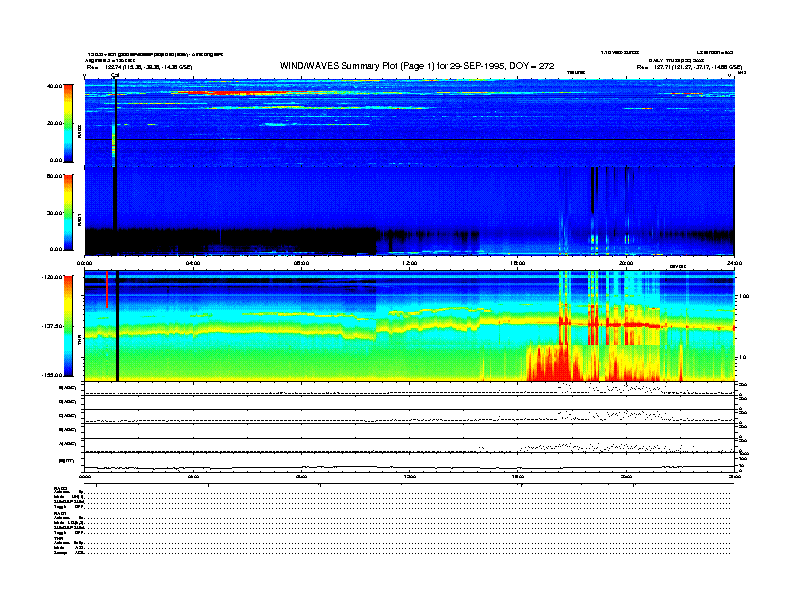This screenshot has width=792, height=612.
Task: Click the short red vertical mark in the TNR panel
Action: coord(107,289)
